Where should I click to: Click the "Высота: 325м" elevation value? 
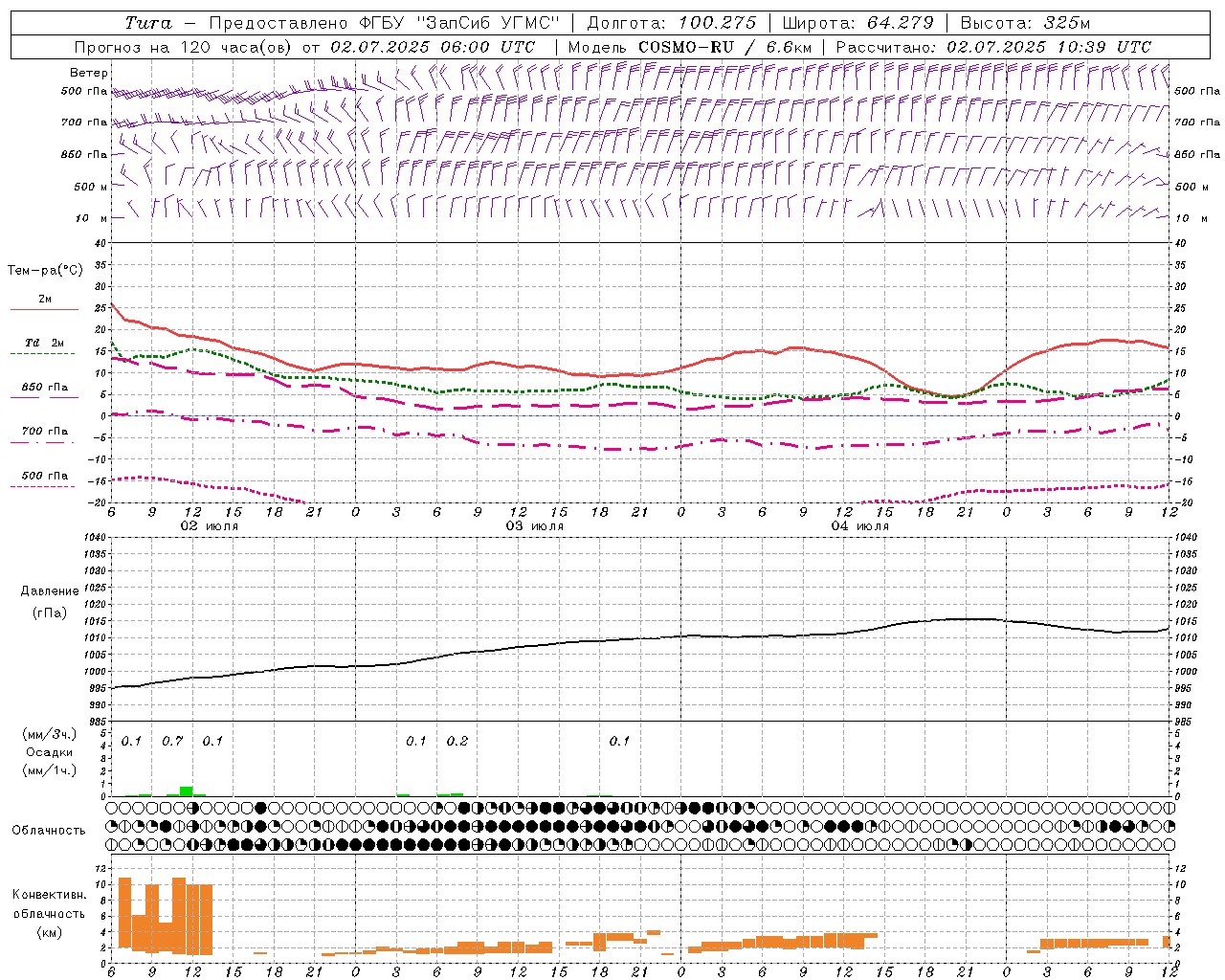click(1025, 23)
